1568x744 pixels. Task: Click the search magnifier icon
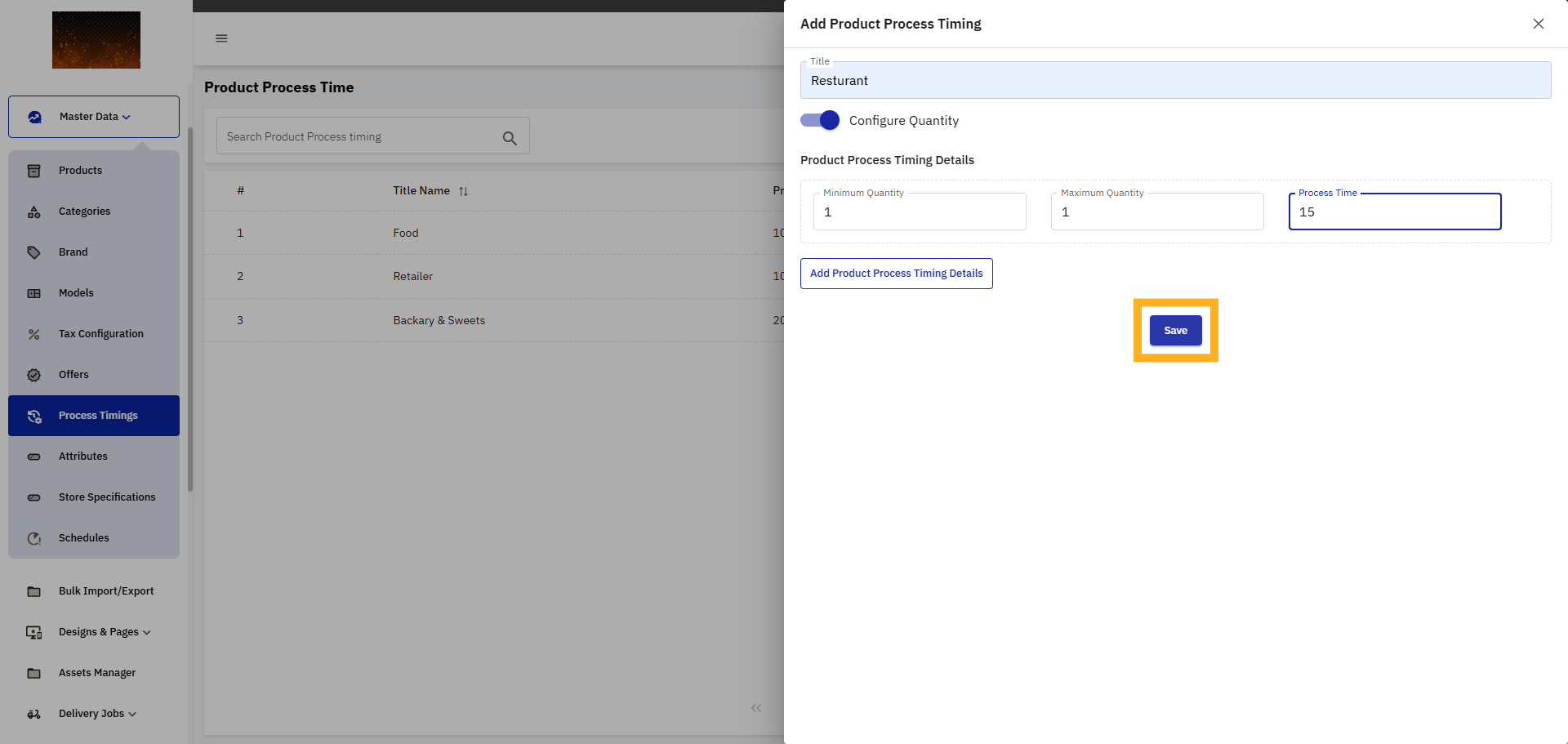tap(510, 136)
